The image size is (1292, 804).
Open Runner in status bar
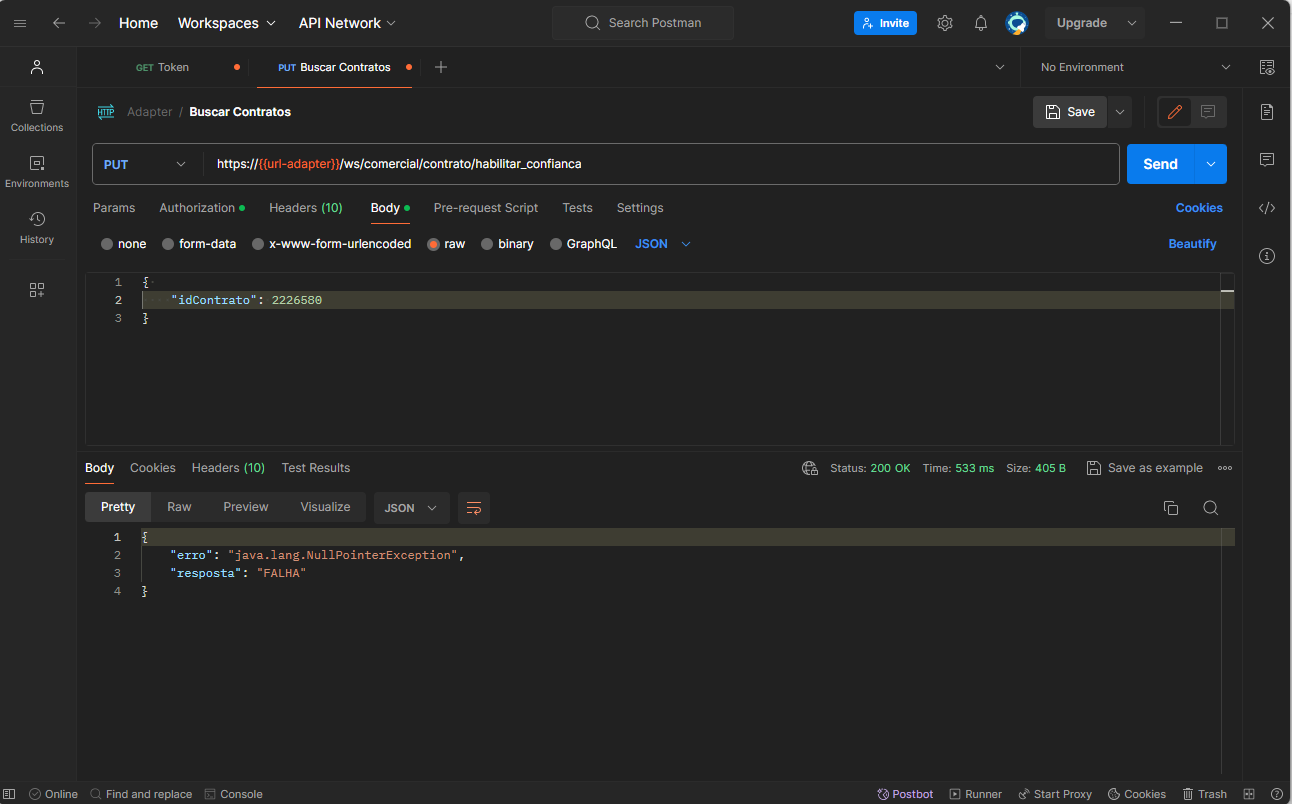coord(976,794)
